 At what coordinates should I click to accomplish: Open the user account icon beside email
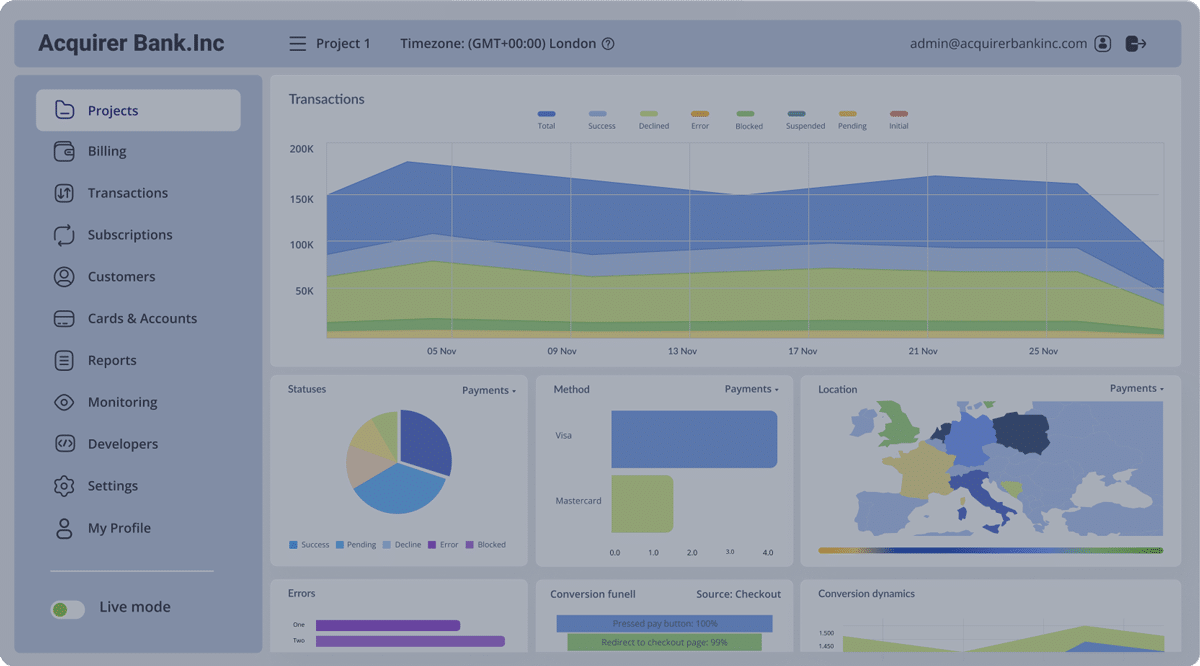click(x=1103, y=44)
